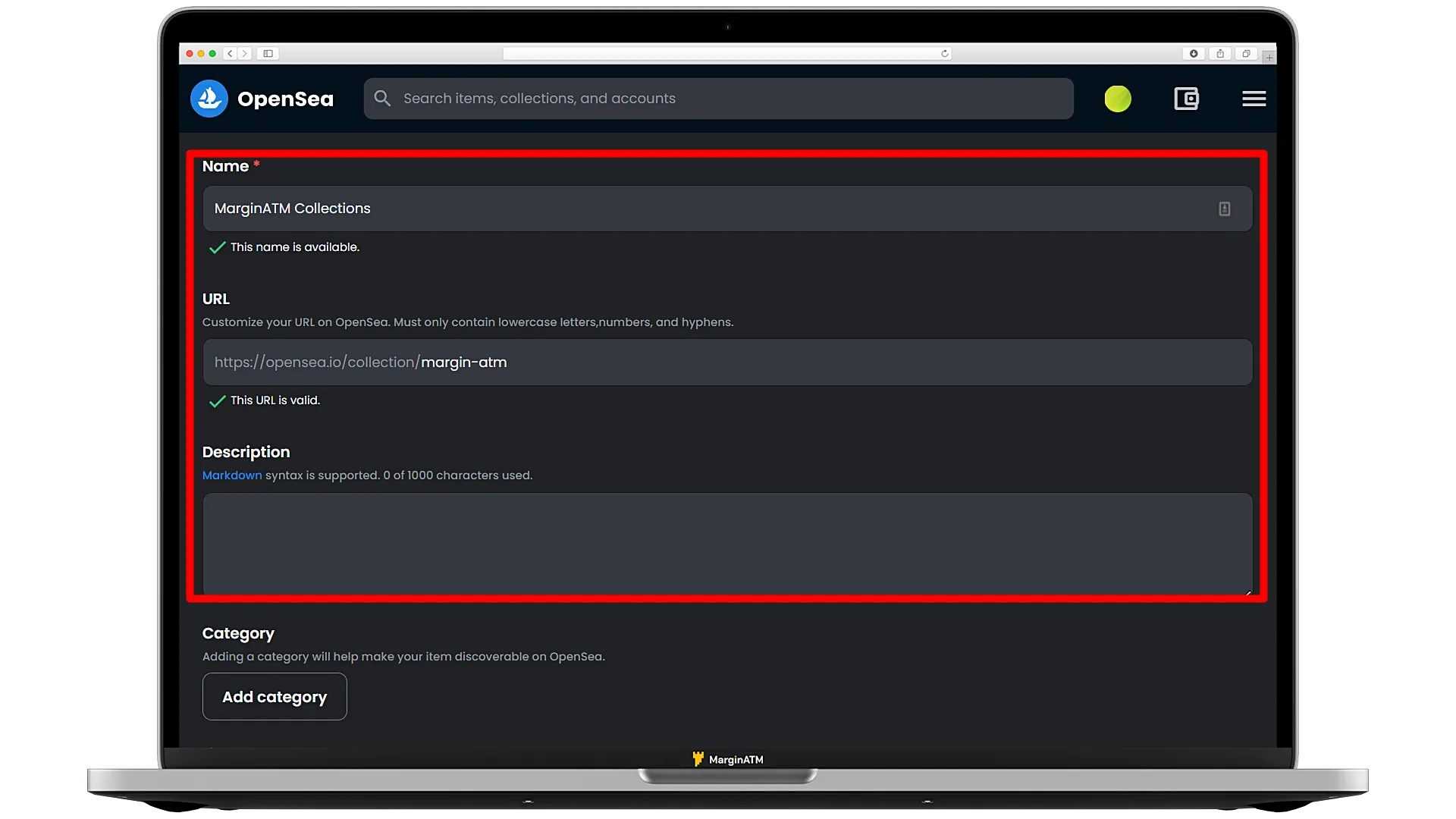Click the browser address bar

tap(727, 54)
